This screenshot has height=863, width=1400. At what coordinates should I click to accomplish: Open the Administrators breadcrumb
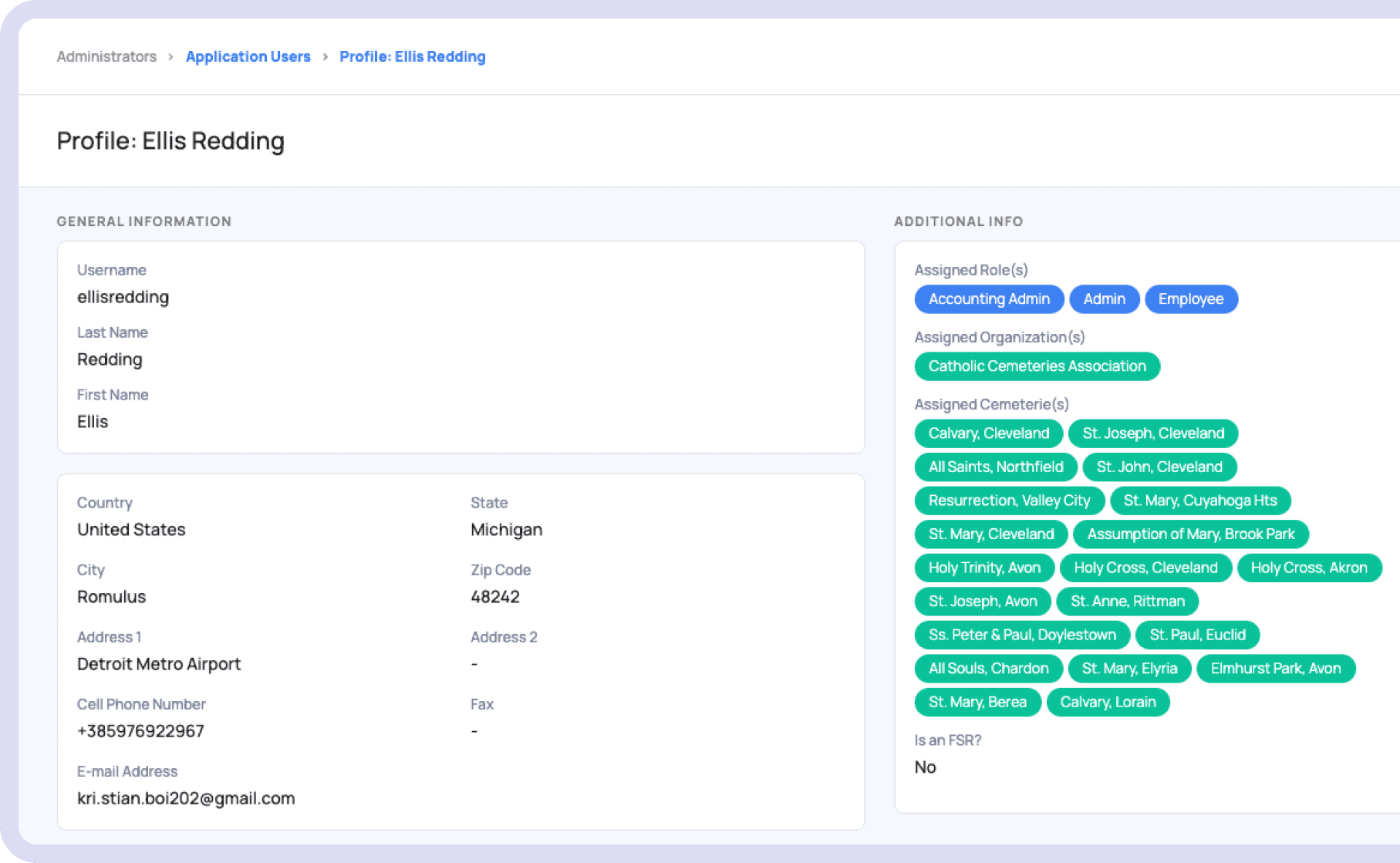click(x=106, y=56)
